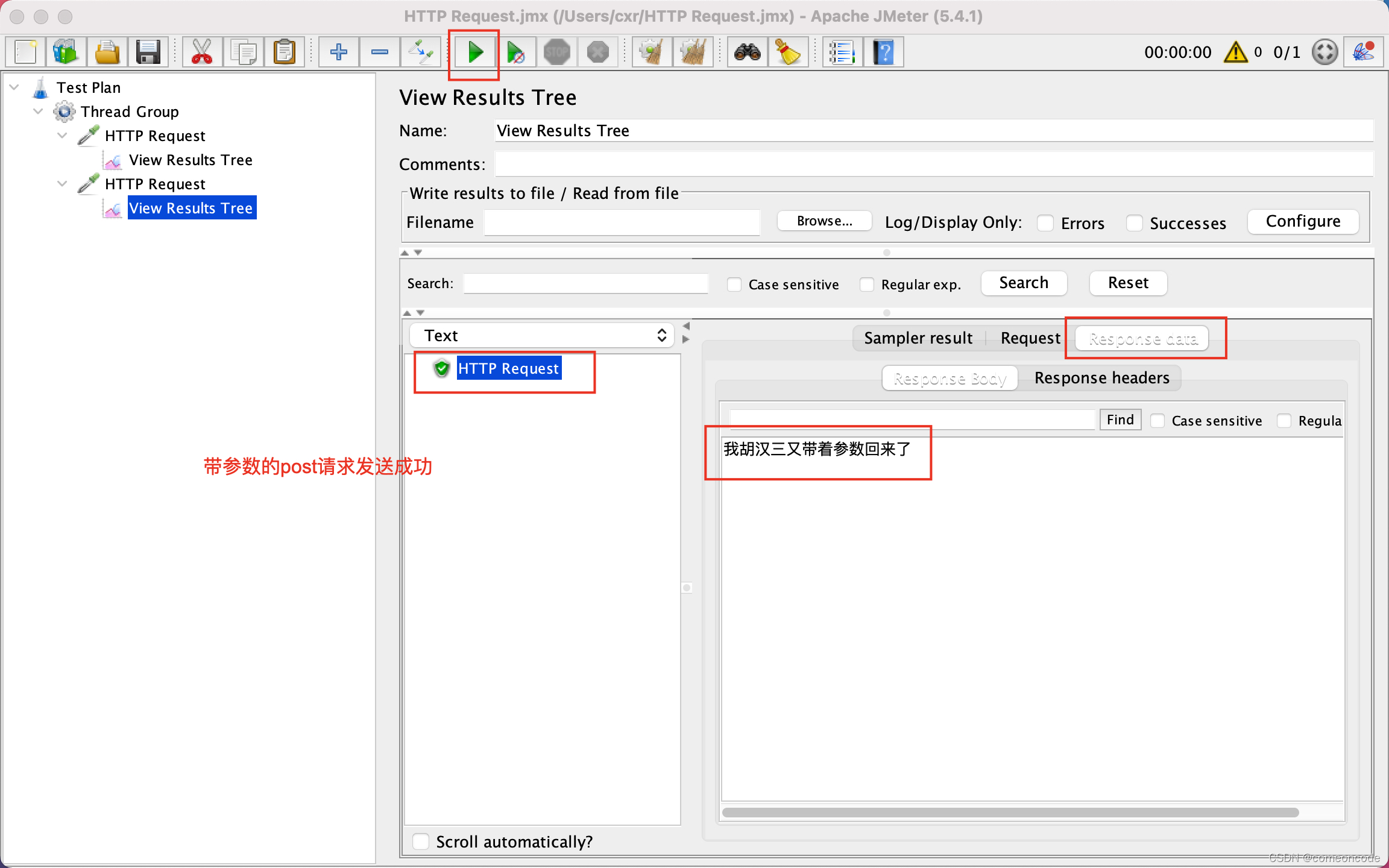Select the second HTTP Request sampler

coord(155,184)
